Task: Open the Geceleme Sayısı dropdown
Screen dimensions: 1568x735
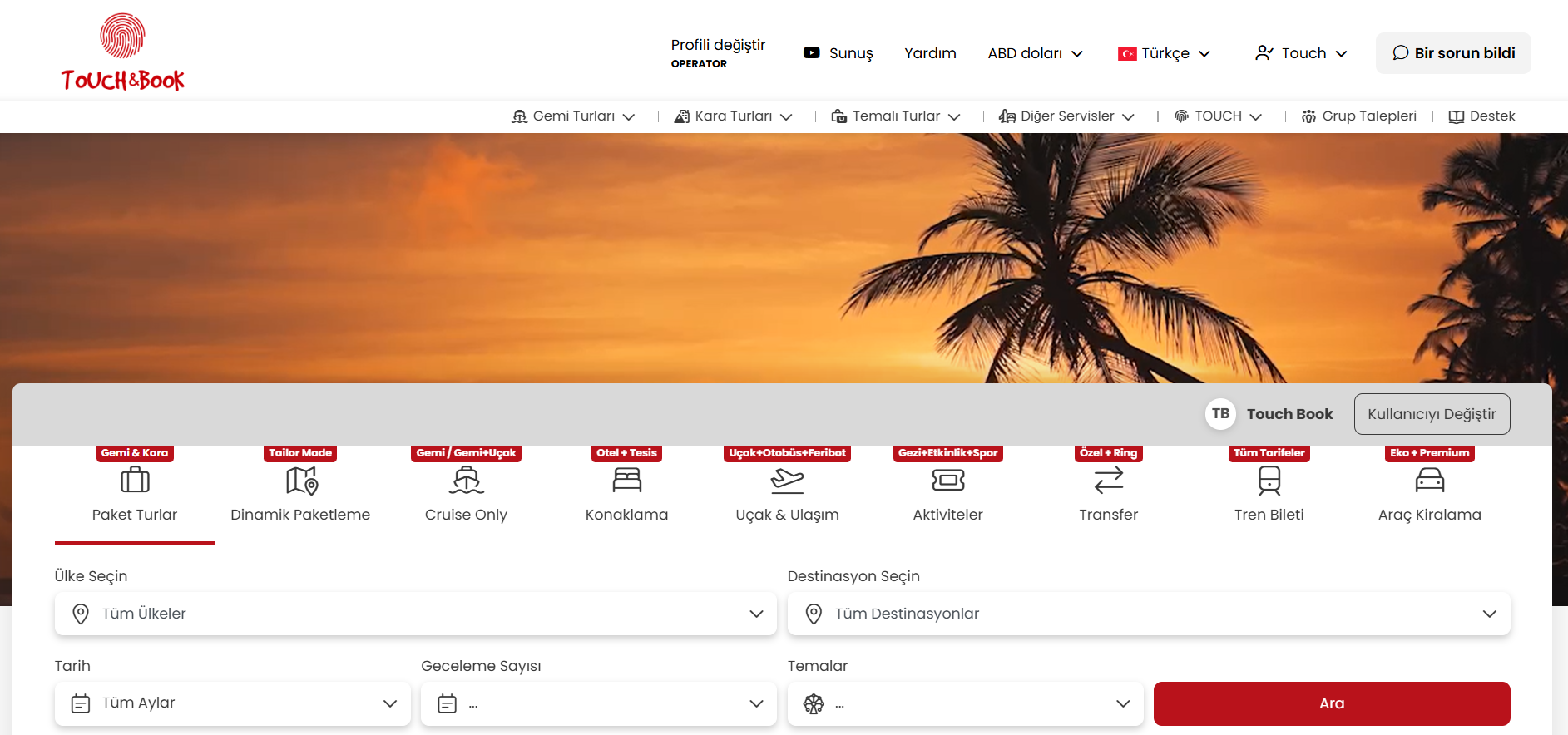Action: pyautogui.click(x=599, y=703)
